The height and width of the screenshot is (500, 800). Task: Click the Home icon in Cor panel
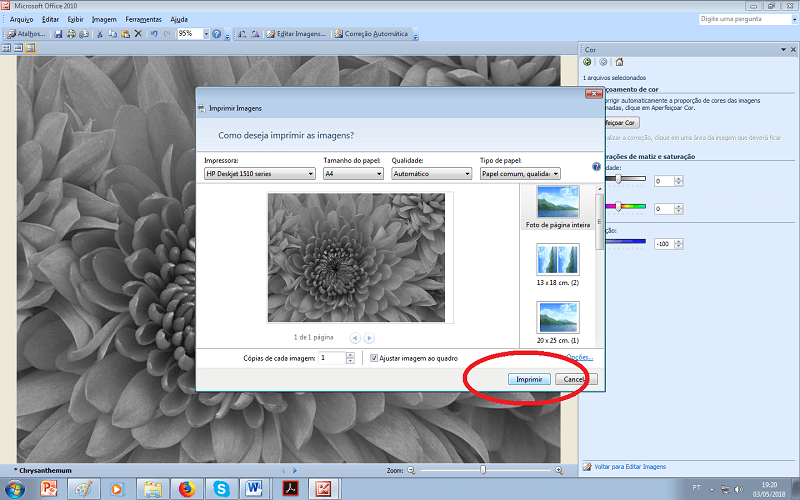(x=619, y=62)
